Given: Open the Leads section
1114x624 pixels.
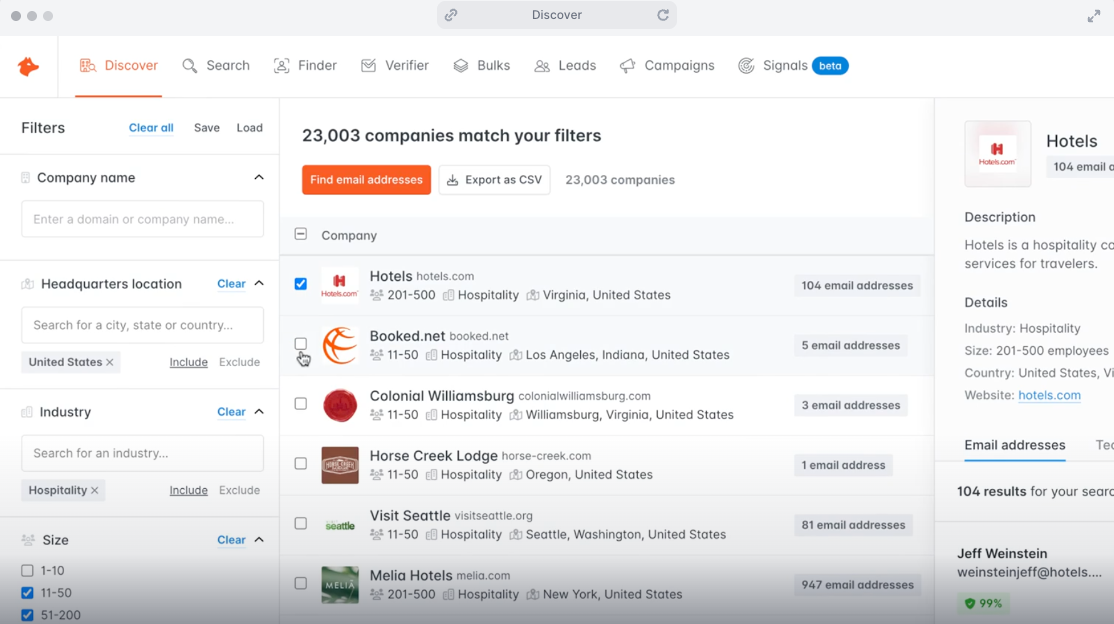Looking at the screenshot, I should tap(565, 65).
